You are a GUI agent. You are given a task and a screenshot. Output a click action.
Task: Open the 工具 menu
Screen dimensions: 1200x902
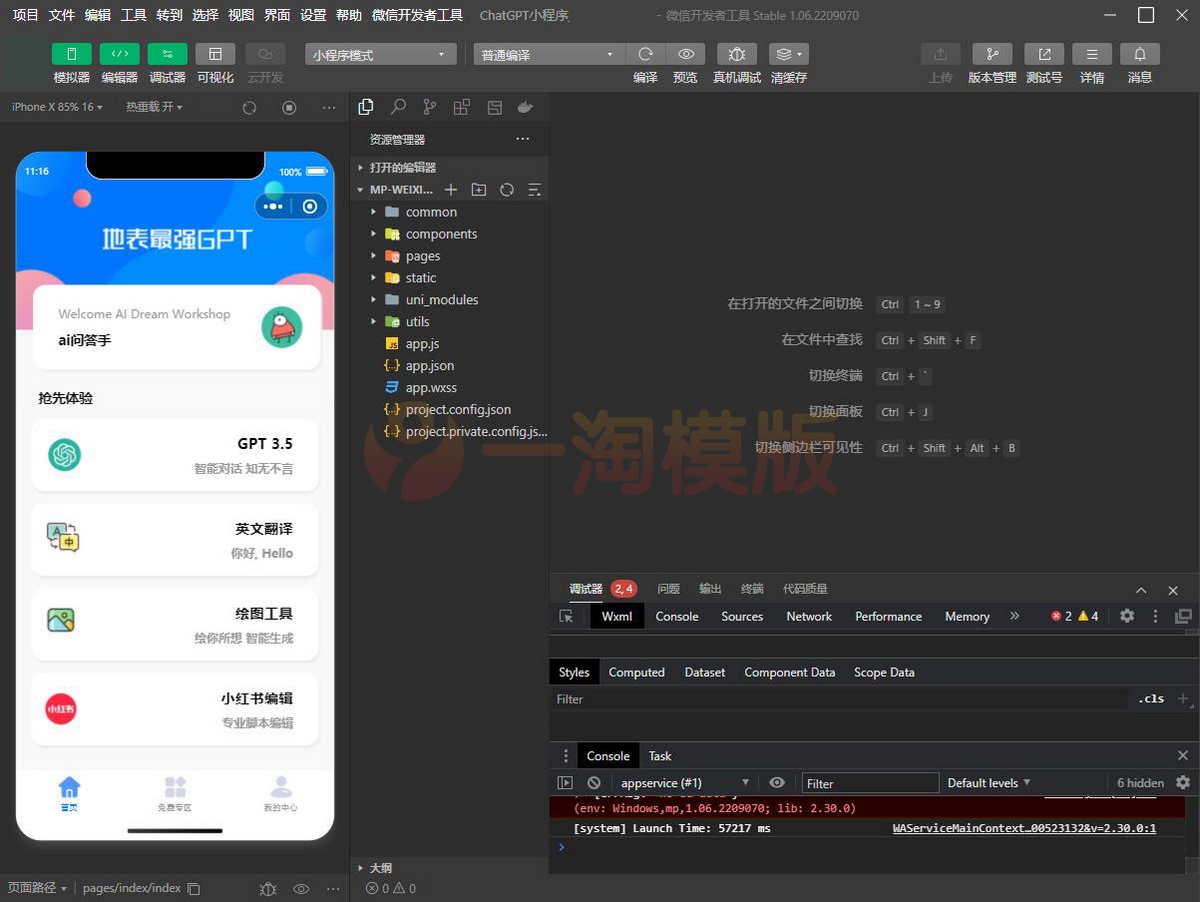(x=134, y=15)
